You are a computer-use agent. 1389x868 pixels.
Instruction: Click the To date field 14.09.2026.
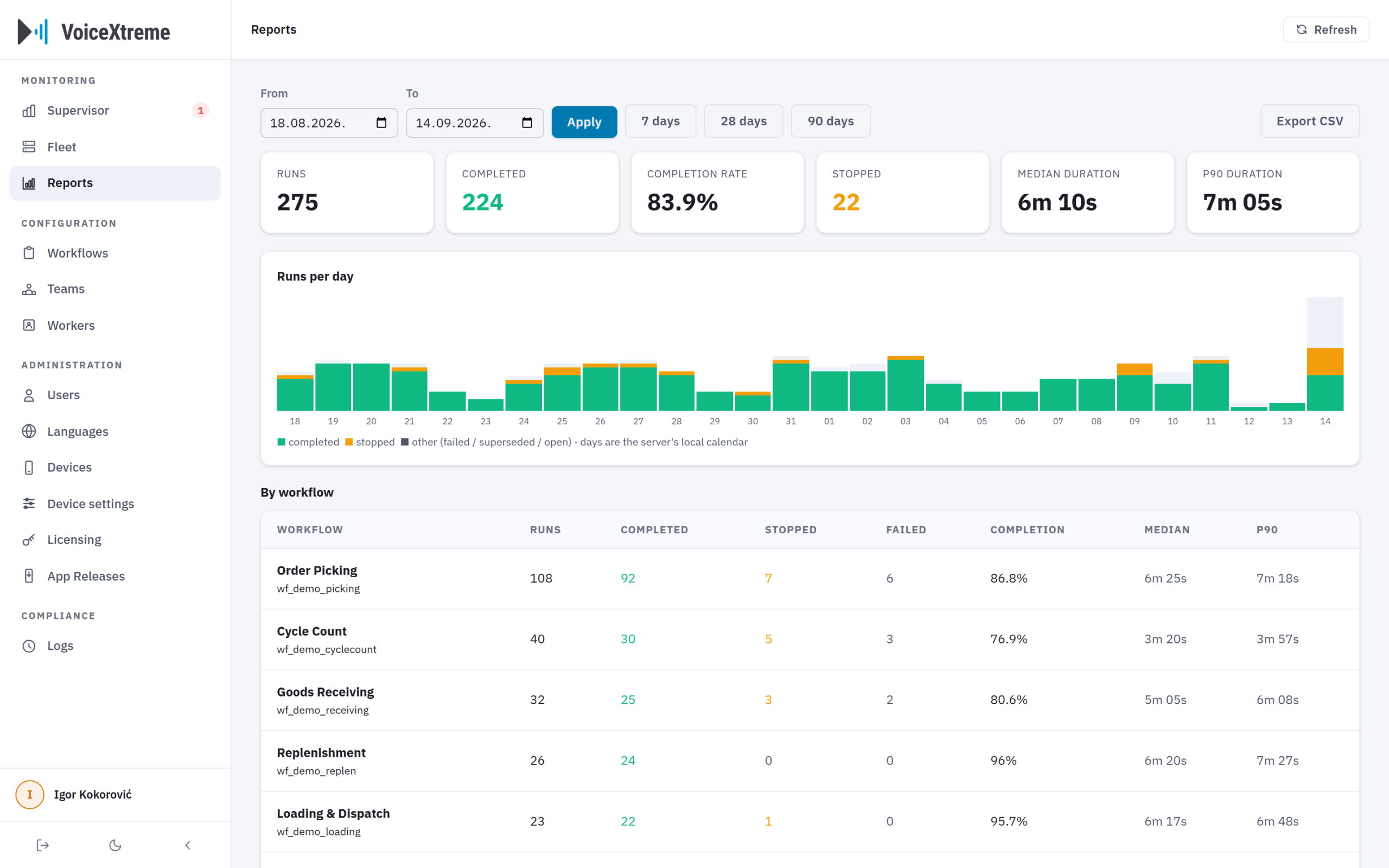(x=475, y=123)
